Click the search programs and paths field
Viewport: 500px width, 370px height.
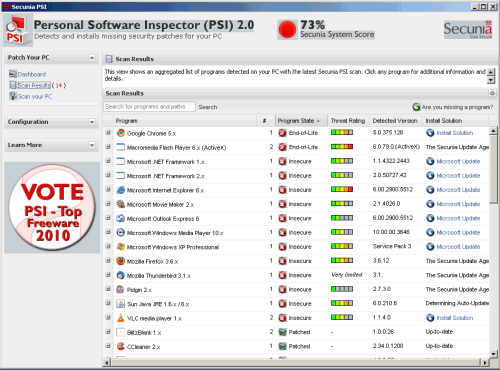coord(149,107)
